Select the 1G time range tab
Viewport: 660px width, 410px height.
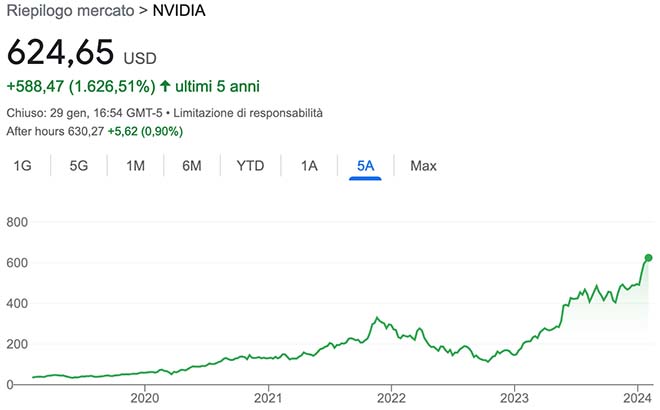point(22,166)
